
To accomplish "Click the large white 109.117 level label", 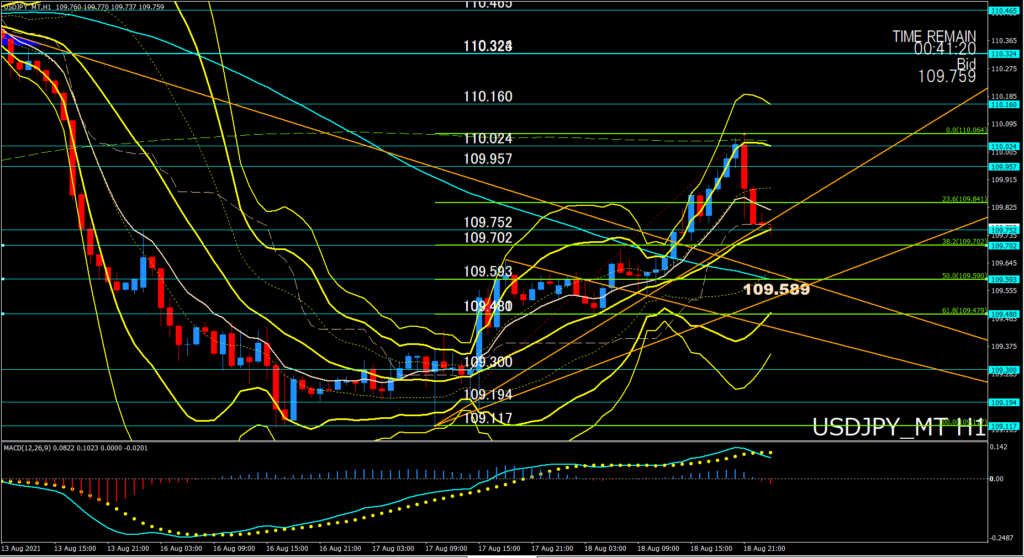I will [x=488, y=418].
